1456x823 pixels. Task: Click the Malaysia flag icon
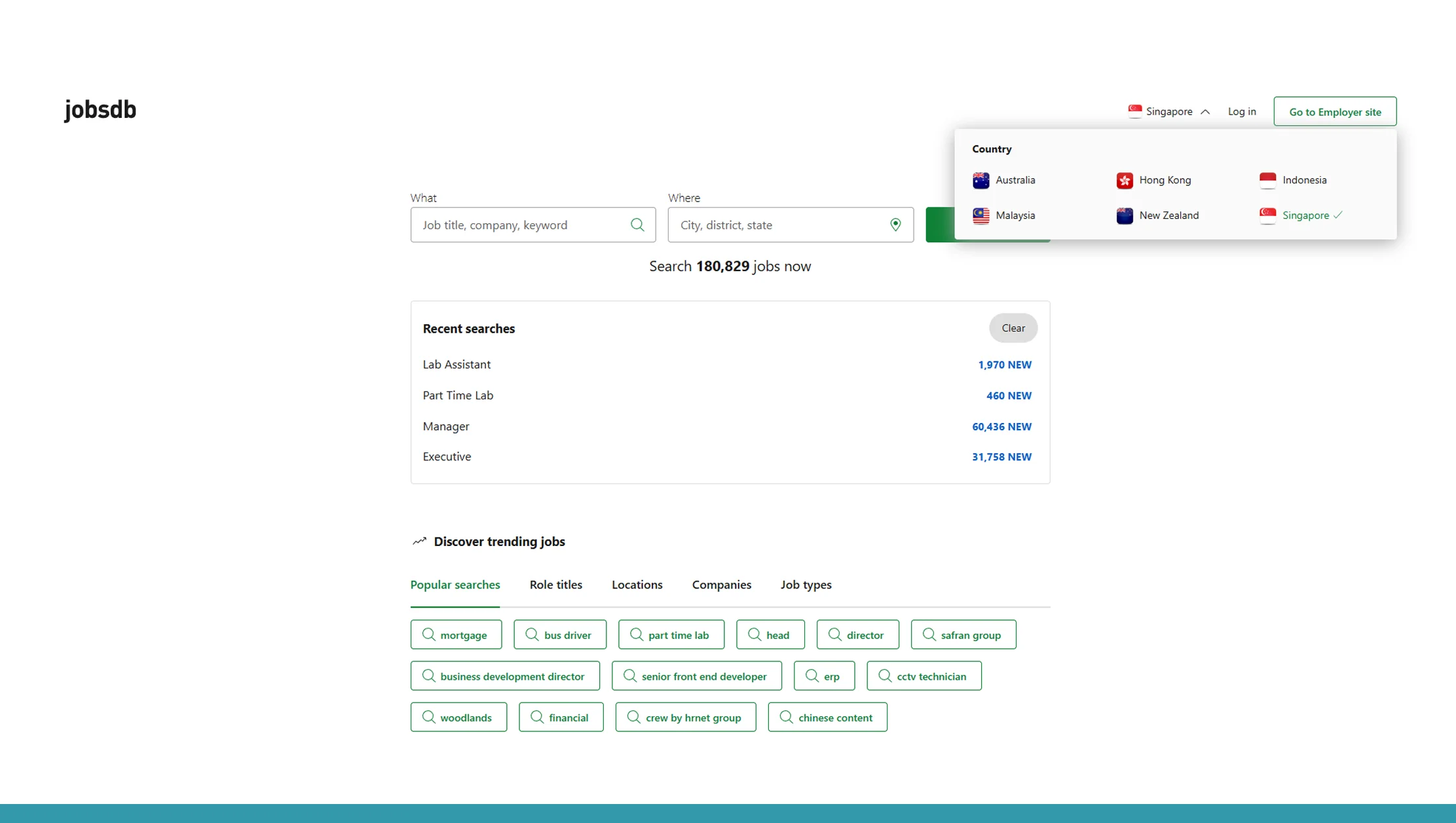click(x=980, y=215)
